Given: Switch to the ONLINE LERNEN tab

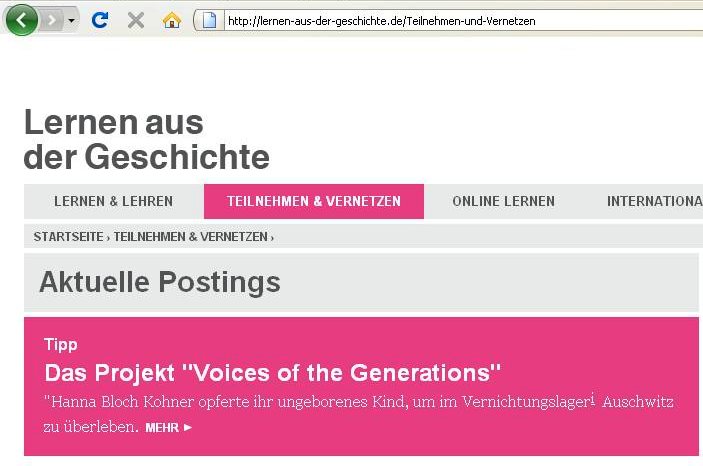Looking at the screenshot, I should 503,201.
